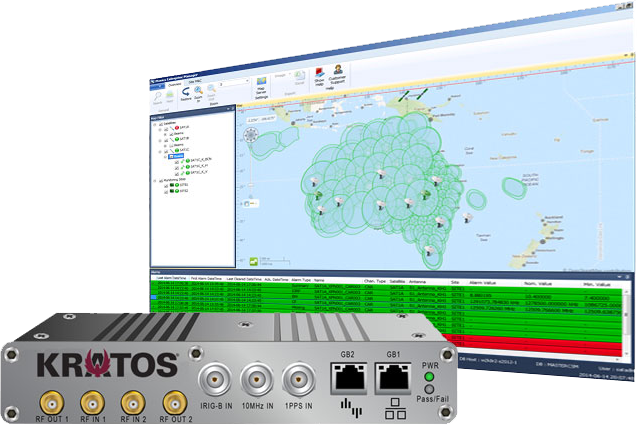Screen dimensions: 637x426
Task: Click the SITE2 monitoring site icon in tree
Action: click(x=172, y=191)
